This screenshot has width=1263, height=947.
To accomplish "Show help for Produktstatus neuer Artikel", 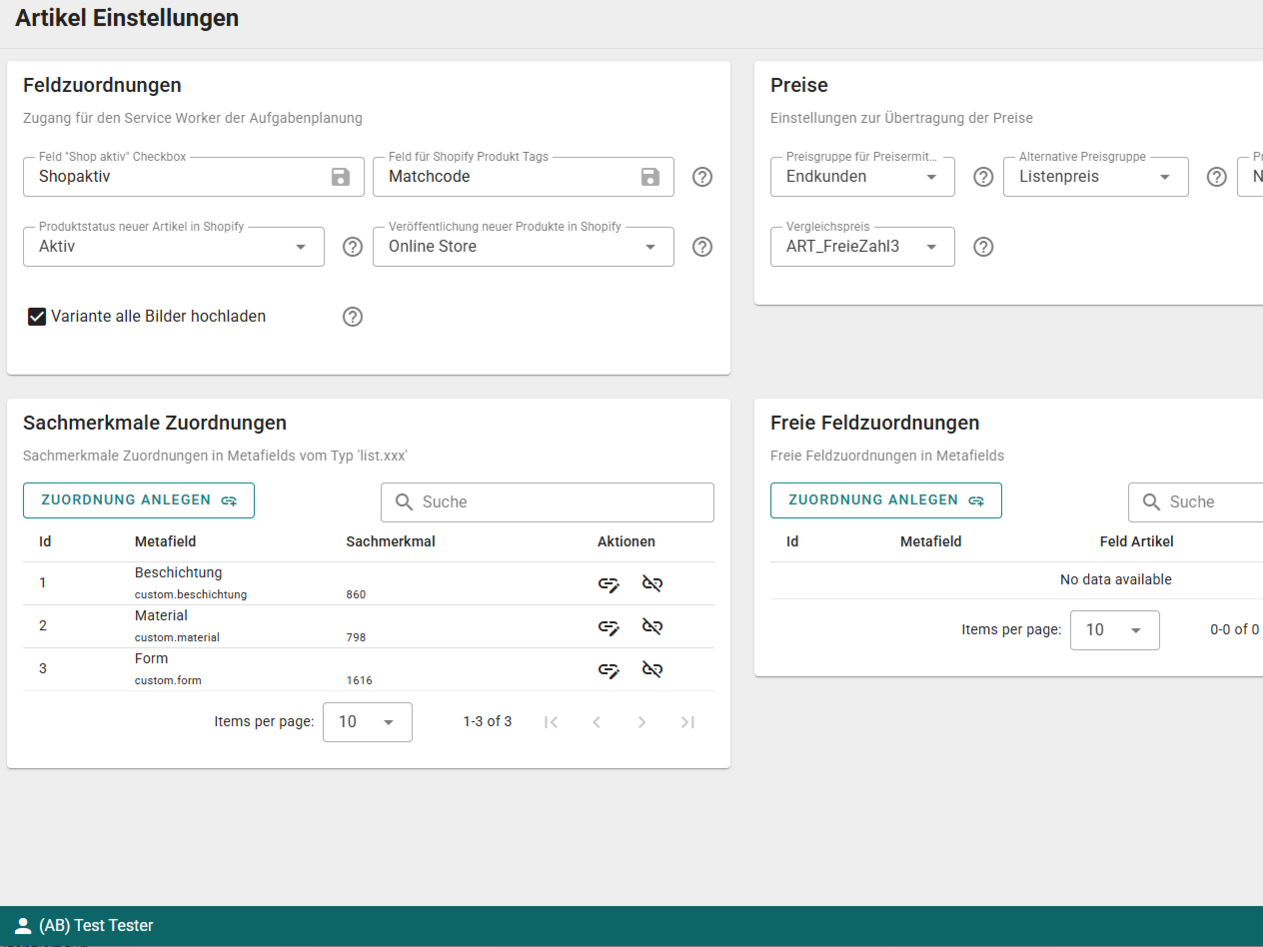I will (352, 247).
